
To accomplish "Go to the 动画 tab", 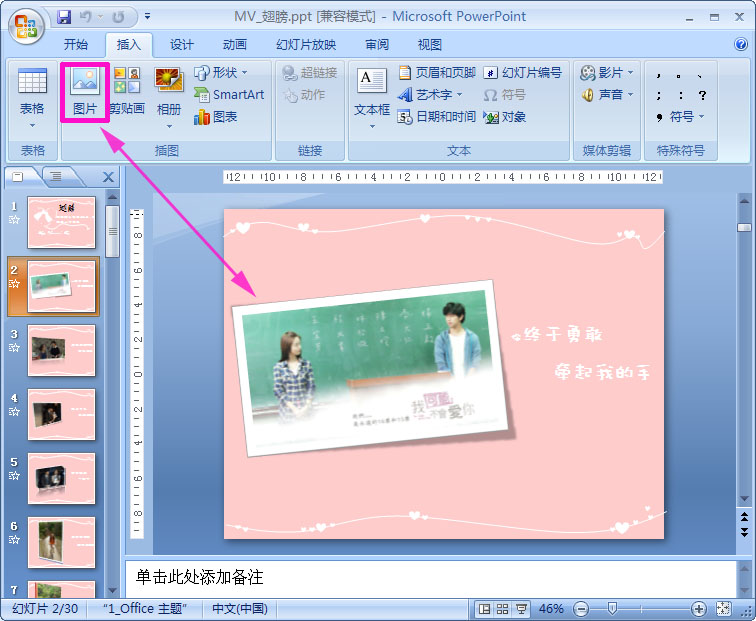I will coord(234,45).
